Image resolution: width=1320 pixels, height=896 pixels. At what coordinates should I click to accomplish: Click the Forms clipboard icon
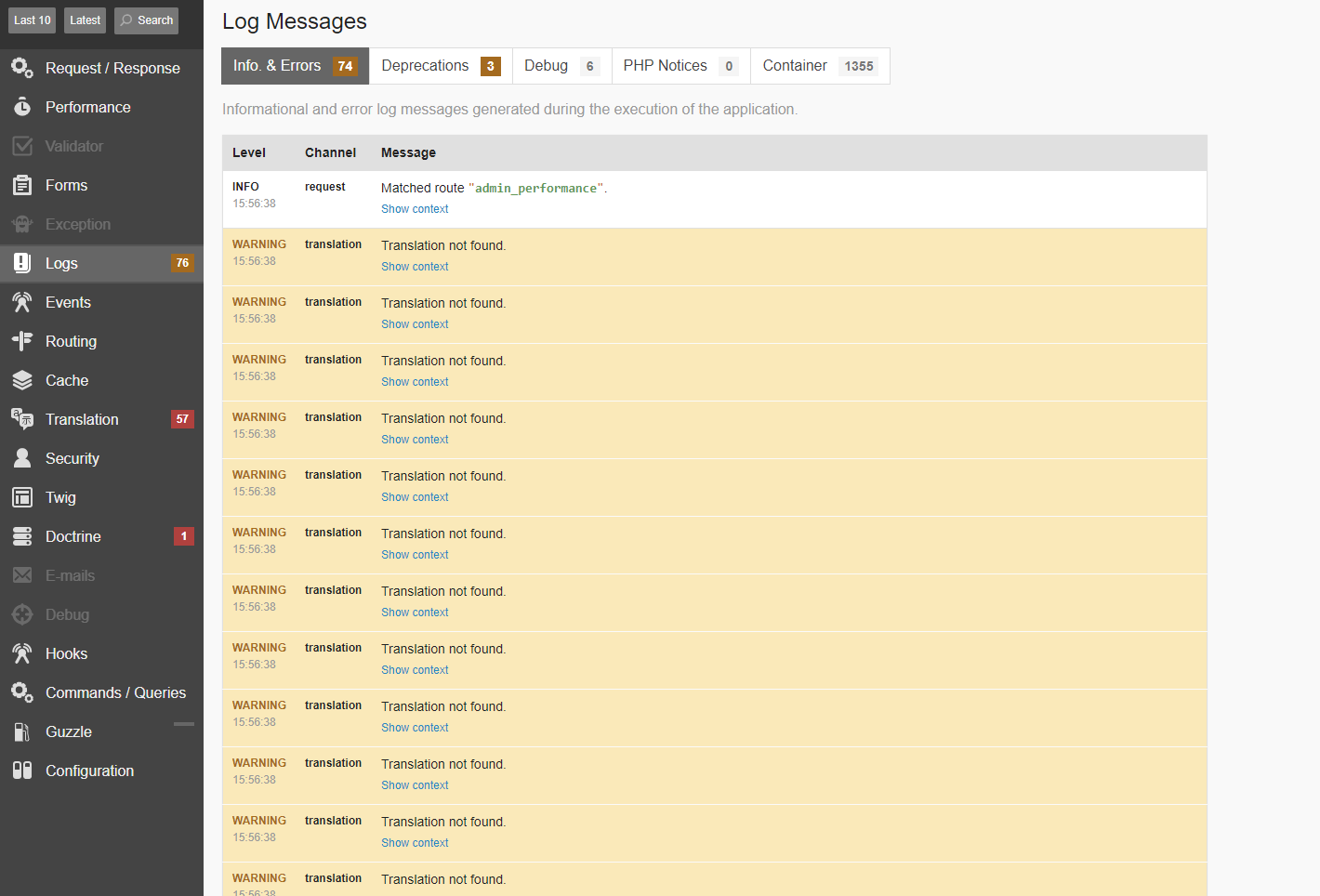(22, 185)
